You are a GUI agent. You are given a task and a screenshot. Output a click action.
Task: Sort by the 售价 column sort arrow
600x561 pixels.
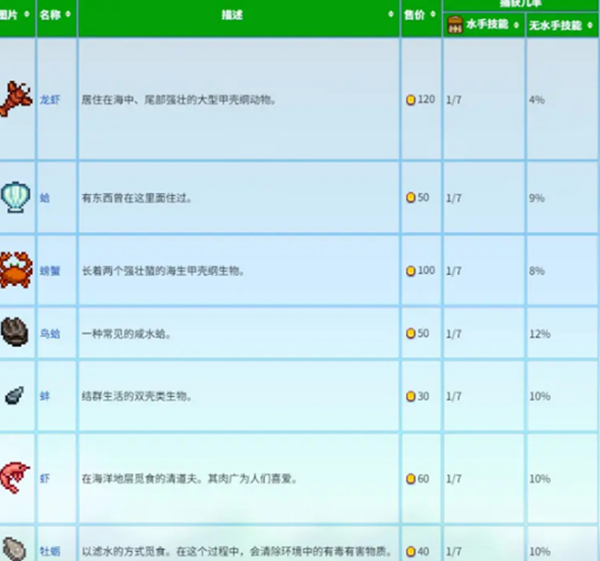pyautogui.click(x=433, y=14)
